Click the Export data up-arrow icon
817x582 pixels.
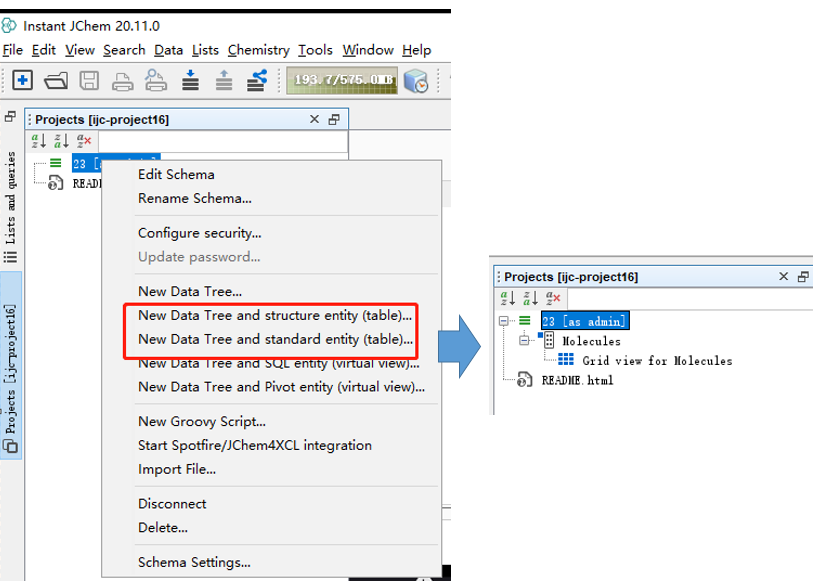click(224, 80)
